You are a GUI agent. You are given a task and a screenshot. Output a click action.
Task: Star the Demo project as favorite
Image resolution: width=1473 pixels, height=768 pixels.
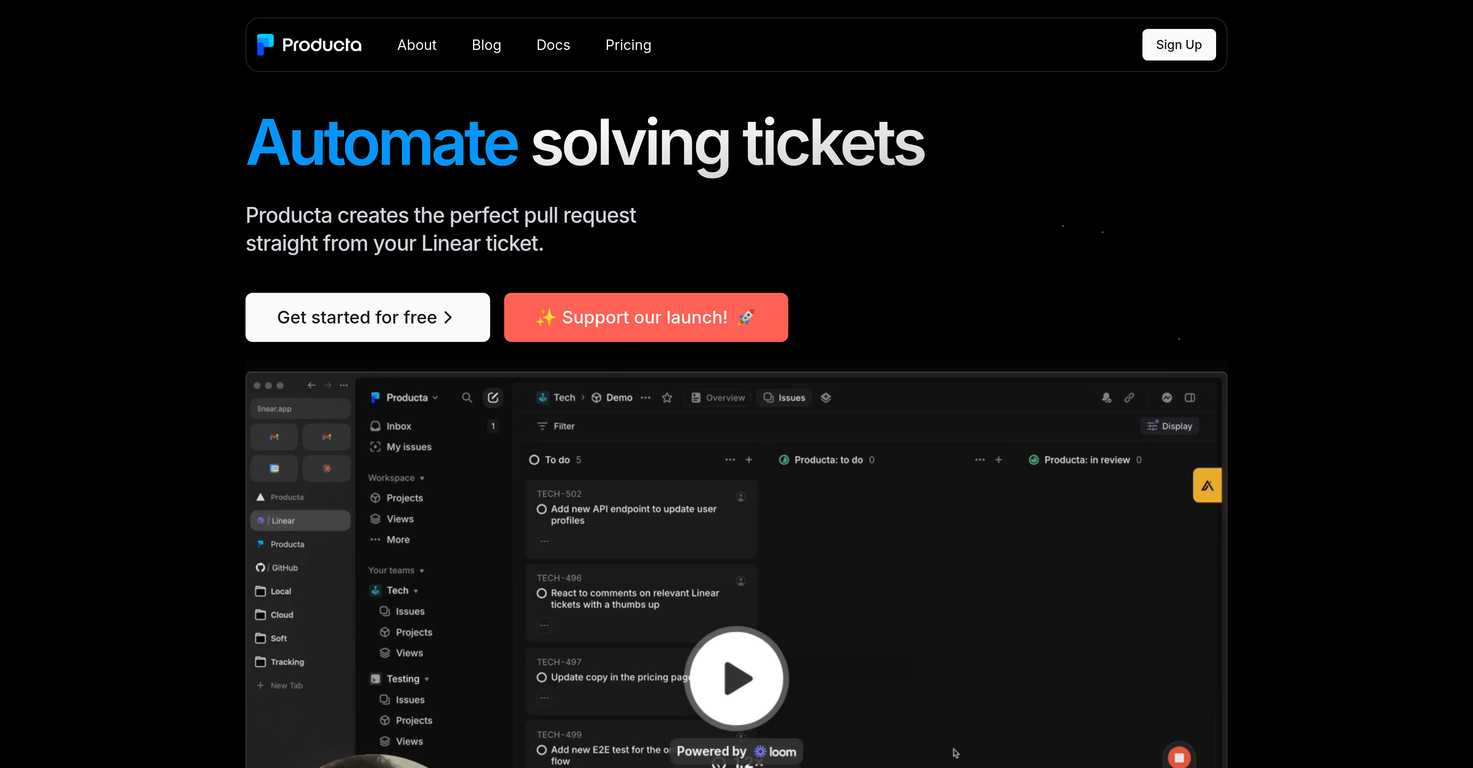click(667, 398)
